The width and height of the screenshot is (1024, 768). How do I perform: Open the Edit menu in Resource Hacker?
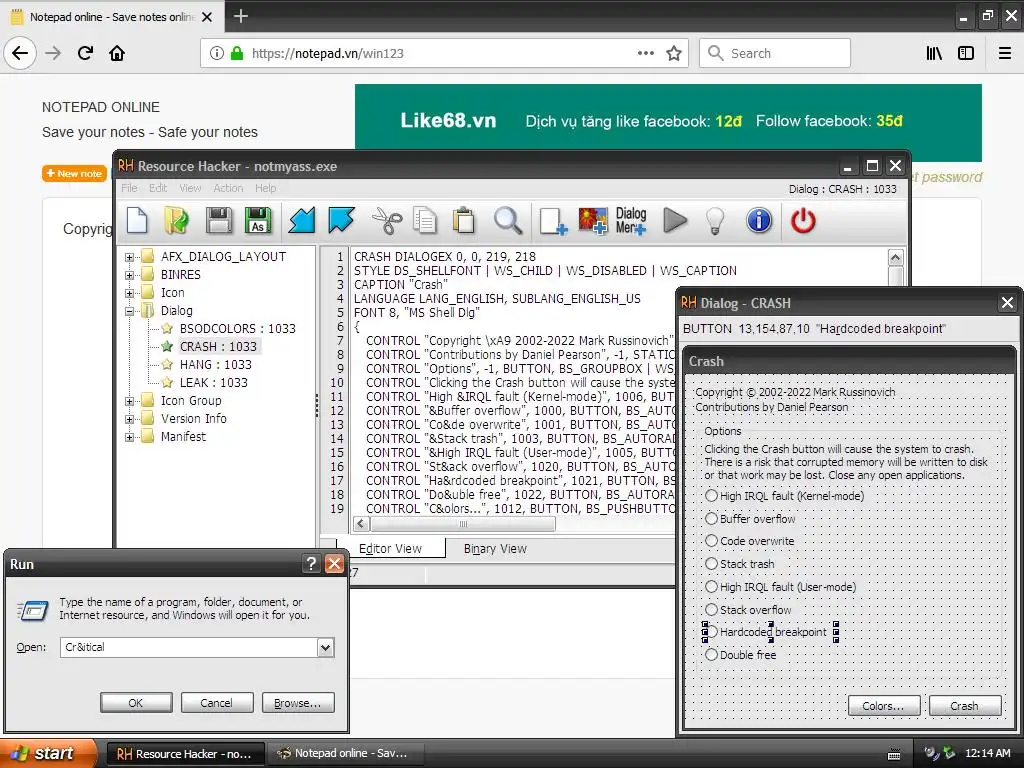158,188
